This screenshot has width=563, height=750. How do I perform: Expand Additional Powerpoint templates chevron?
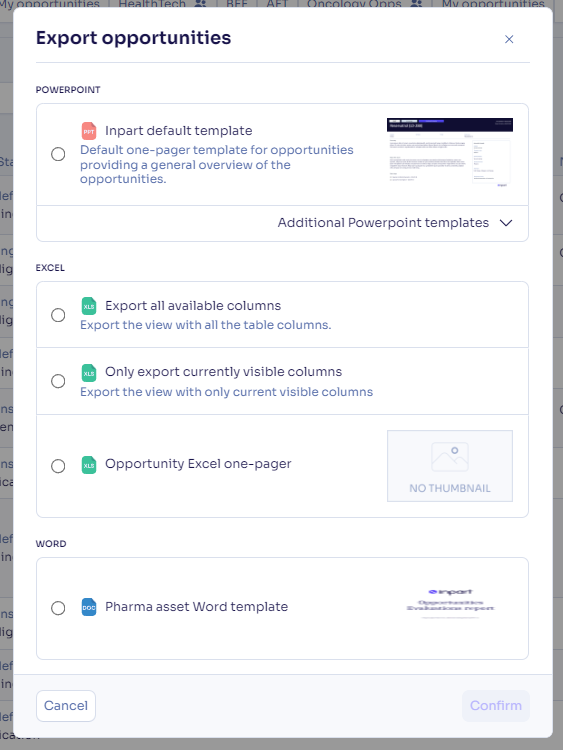[506, 223]
